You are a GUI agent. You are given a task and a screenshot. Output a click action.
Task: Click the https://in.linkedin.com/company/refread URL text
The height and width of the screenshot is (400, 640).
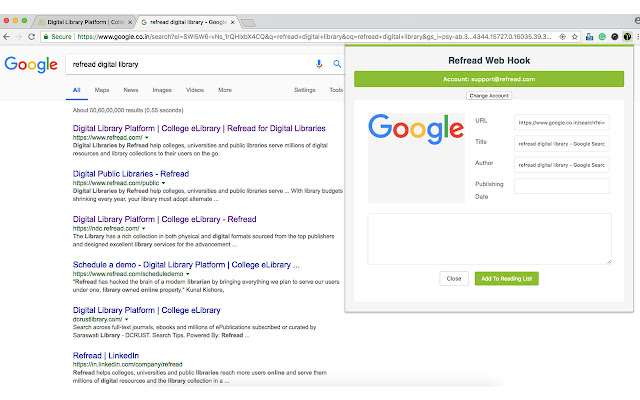coord(128,364)
